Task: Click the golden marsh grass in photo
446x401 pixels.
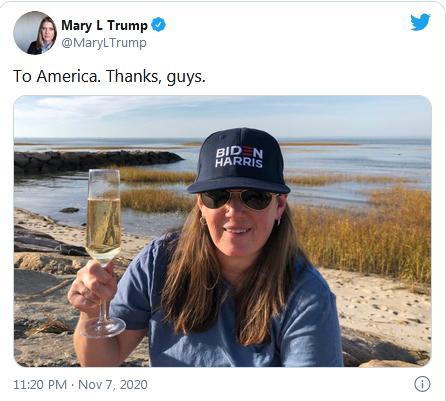Action: [x=363, y=235]
